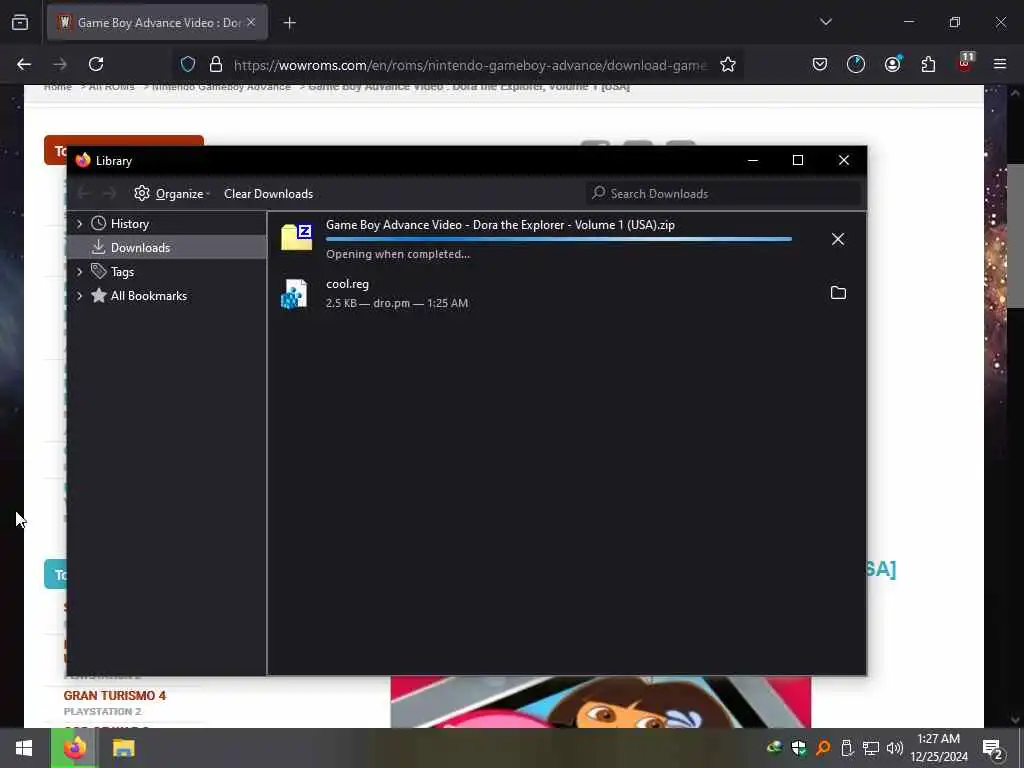Click the safely remove hardware tray icon
The width and height of the screenshot is (1024, 768).
(x=847, y=748)
